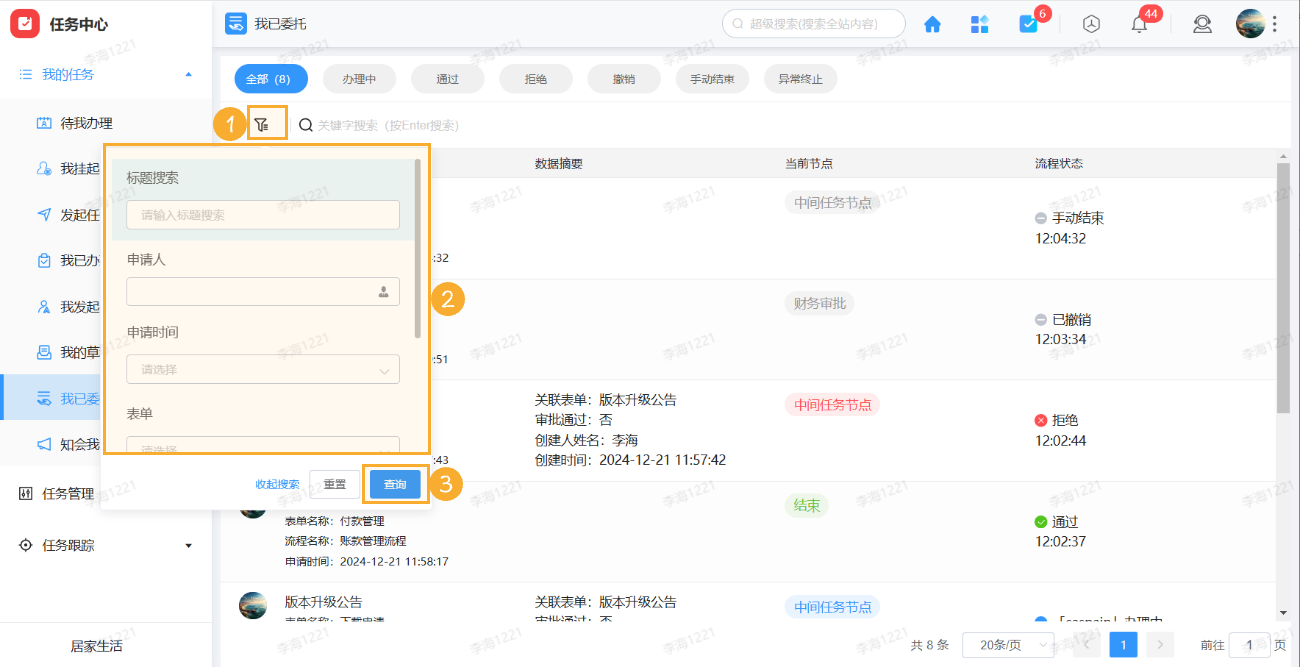1300x667 pixels.
Task: Select the 我的草稿 sidebar item
Action: click(x=105, y=352)
